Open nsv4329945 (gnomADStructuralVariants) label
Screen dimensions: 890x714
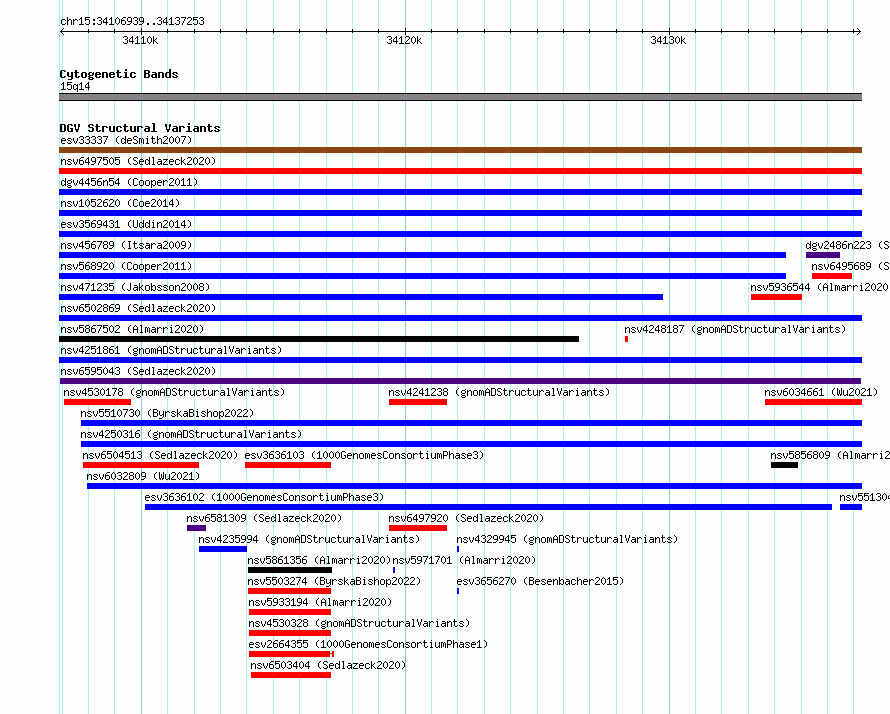[x=567, y=539]
